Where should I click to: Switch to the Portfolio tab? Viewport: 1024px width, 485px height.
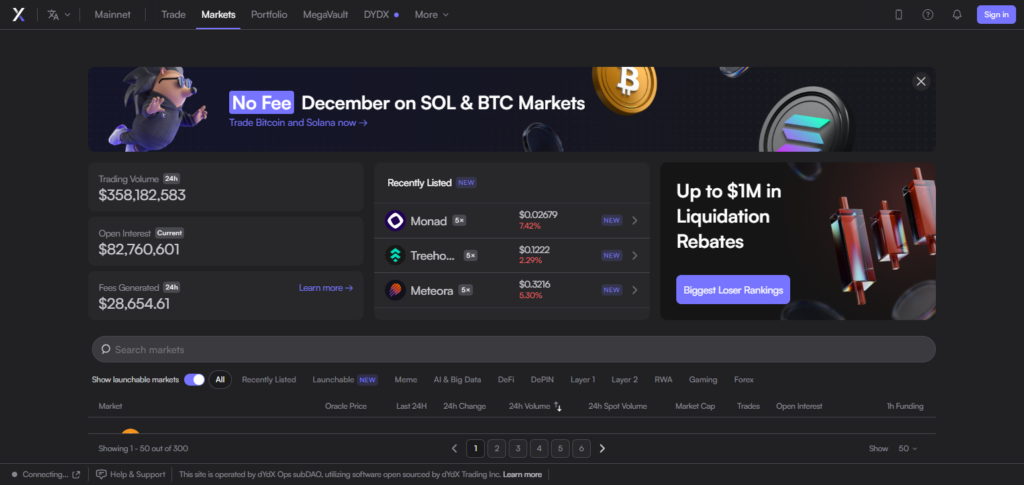pyautogui.click(x=269, y=15)
